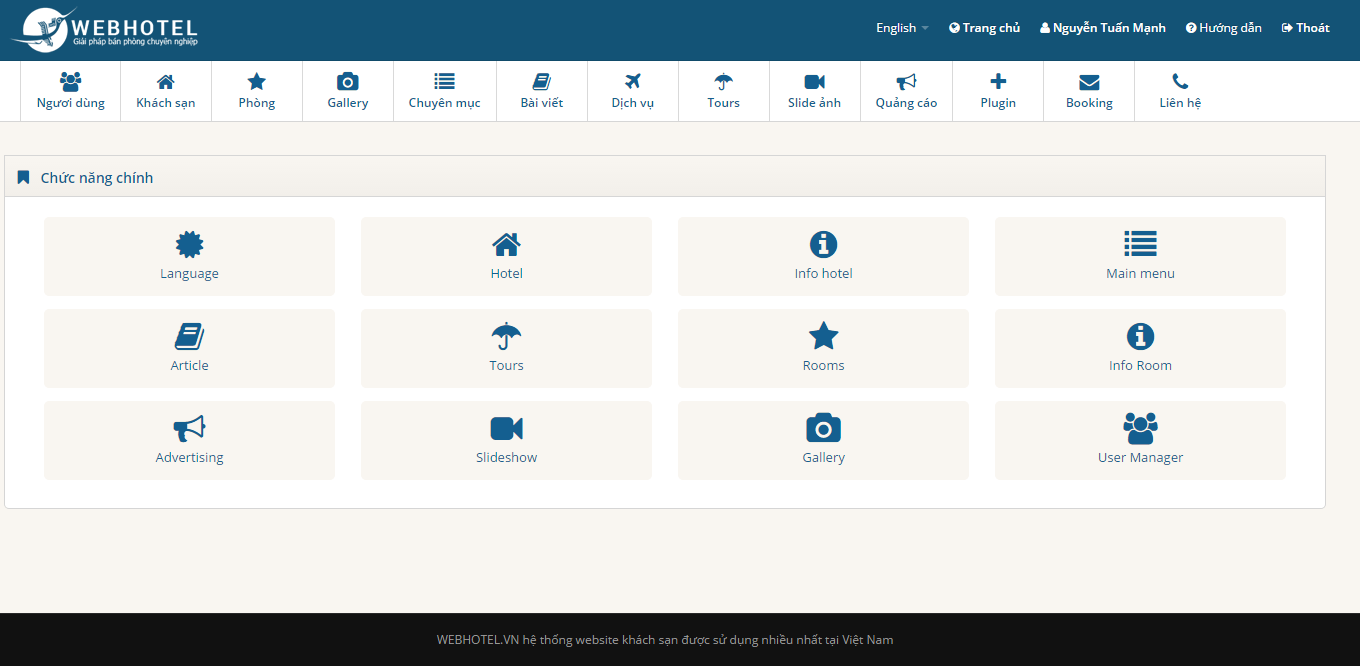Open the Main menu list tile
This screenshot has height=666, width=1360.
tap(1140, 256)
